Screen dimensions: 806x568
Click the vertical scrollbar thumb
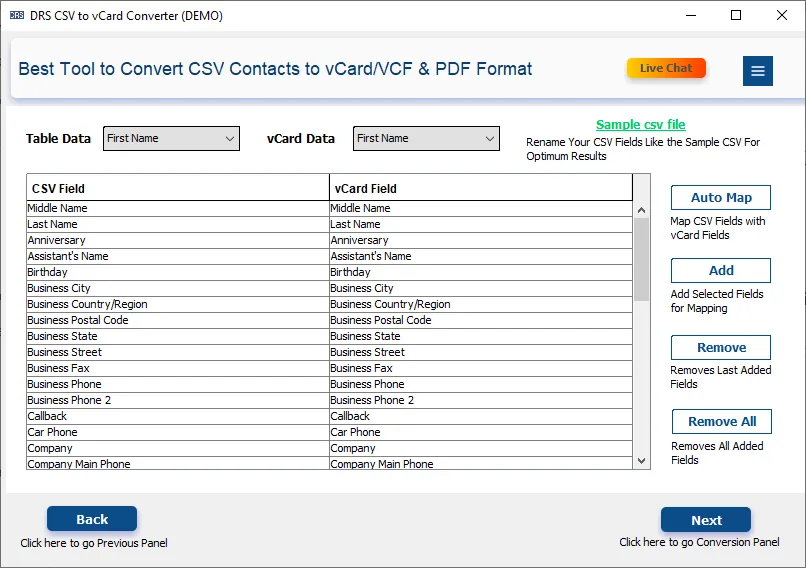641,260
